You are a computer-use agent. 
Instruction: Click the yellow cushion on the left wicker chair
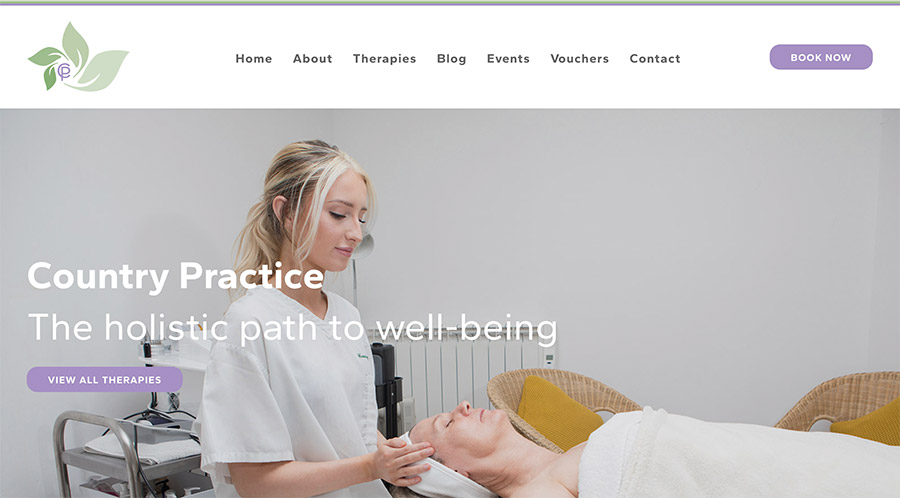[x=558, y=412]
